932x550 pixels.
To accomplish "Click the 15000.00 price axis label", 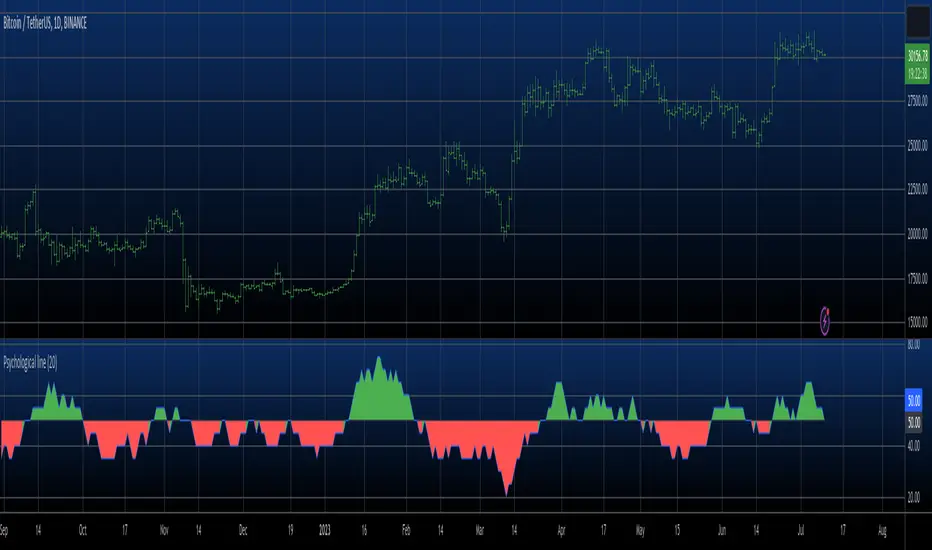I will 917,322.
